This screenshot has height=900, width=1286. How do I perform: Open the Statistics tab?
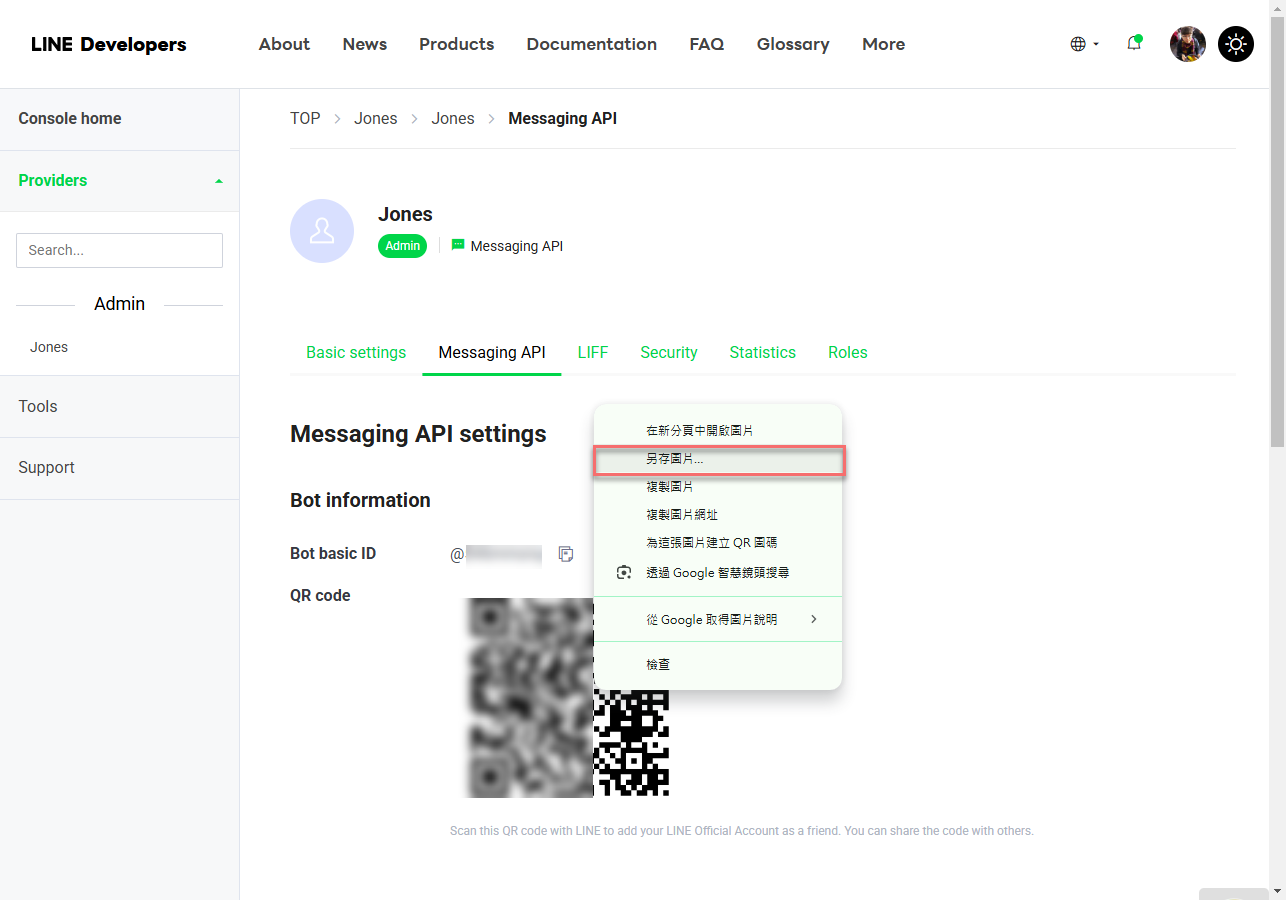(x=763, y=353)
